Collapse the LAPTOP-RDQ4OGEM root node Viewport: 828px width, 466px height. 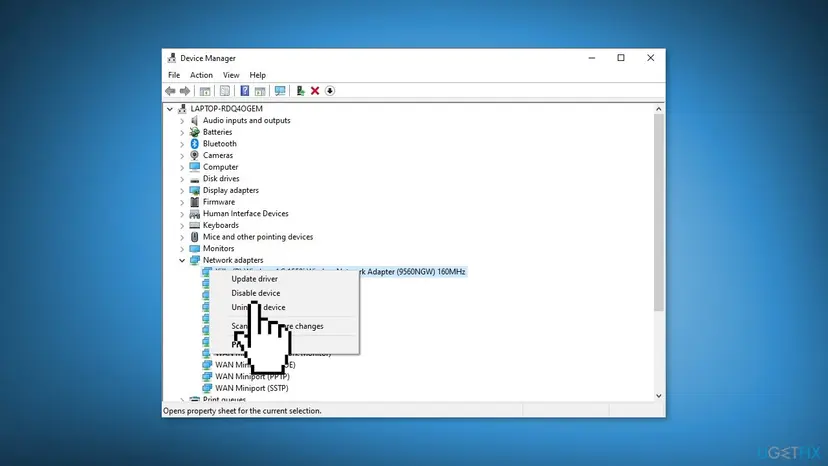(x=170, y=109)
